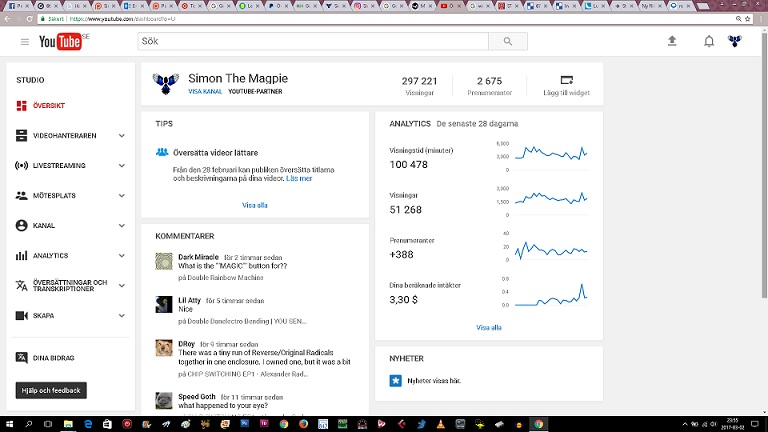Click Visa alla under Analytics
Viewport: 768px width, 432px height.
(489, 327)
